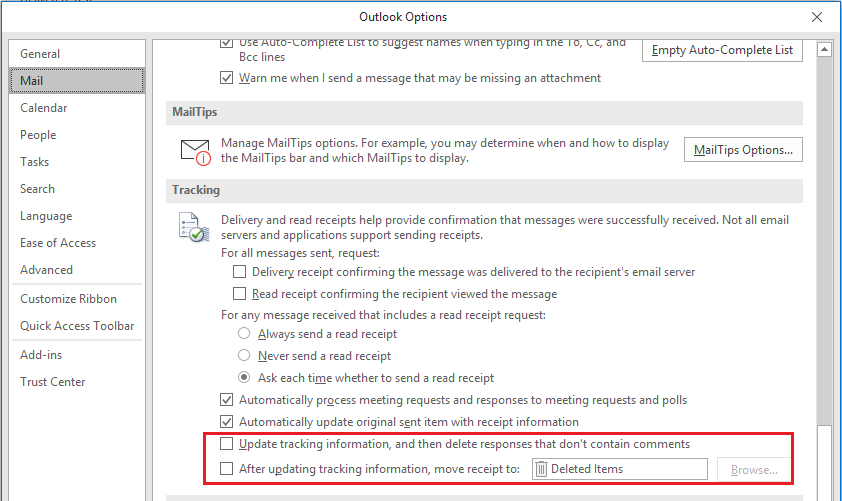
Task: Click the Tracking section header
Action: (484, 190)
